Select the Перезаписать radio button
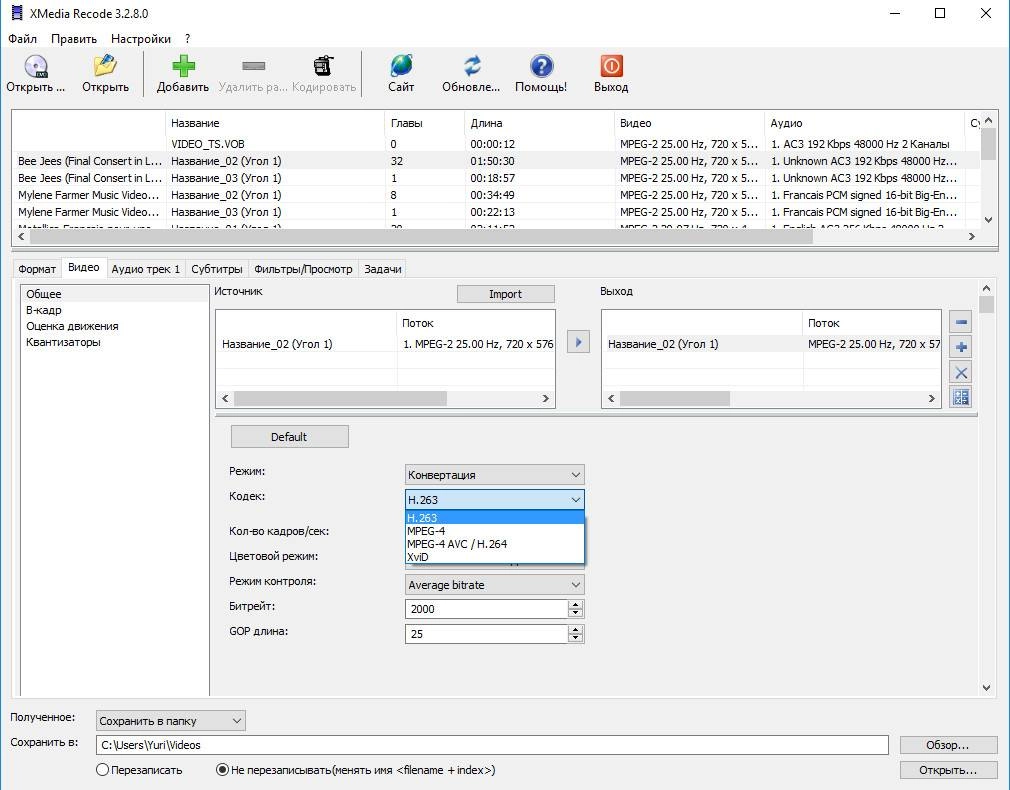The image size is (1010, 790). click(102, 770)
